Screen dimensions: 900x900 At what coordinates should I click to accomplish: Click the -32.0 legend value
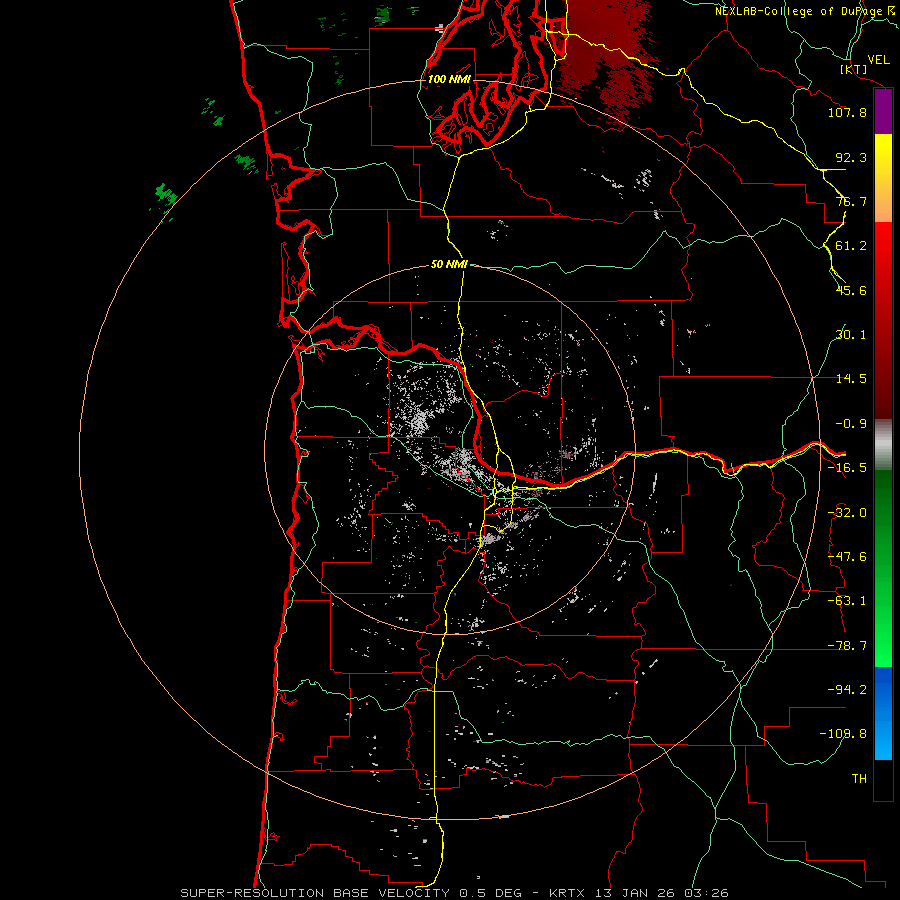point(847,513)
